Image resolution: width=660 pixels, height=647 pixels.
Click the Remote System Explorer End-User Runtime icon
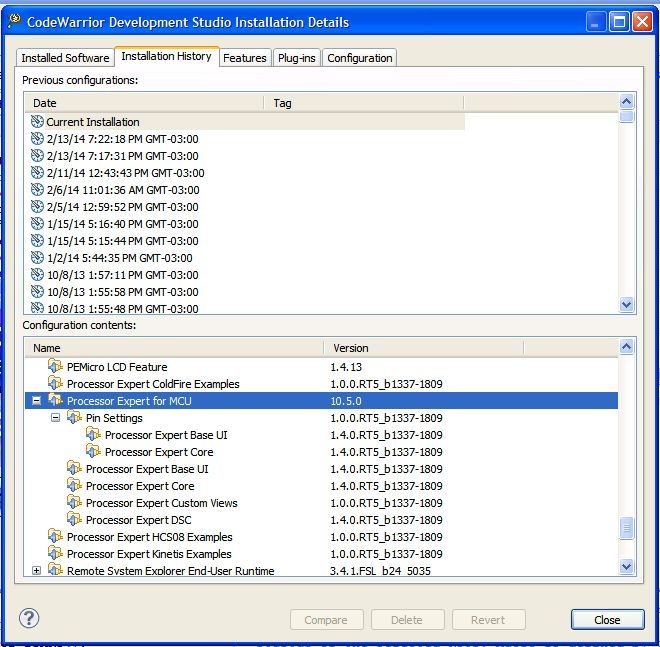[x=55, y=570]
